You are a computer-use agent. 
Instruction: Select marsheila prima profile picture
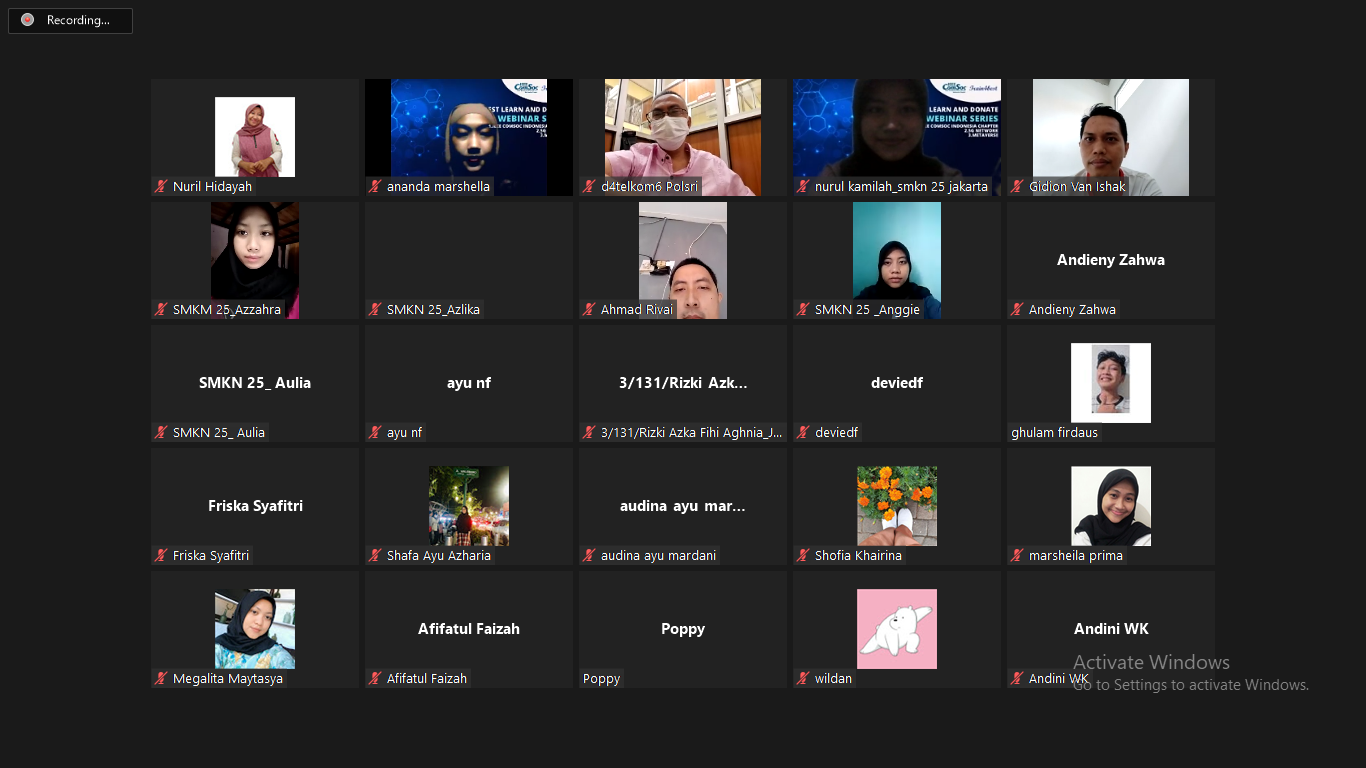[1110, 505]
